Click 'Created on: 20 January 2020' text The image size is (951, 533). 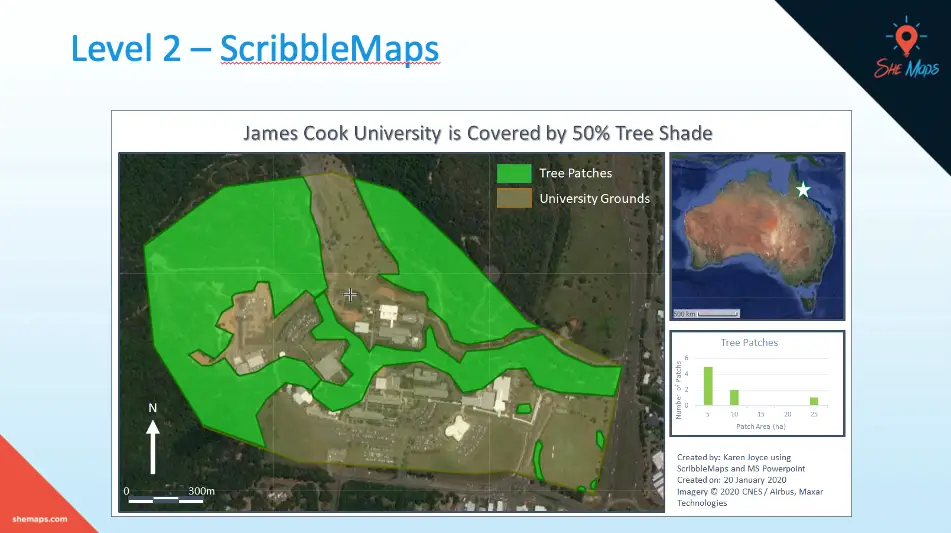731,480
